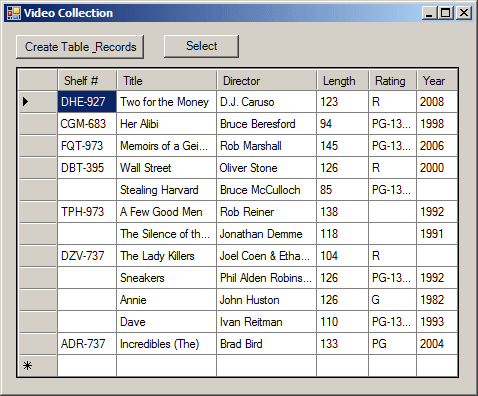
Task: Click the Length column header
Action: coord(343,80)
